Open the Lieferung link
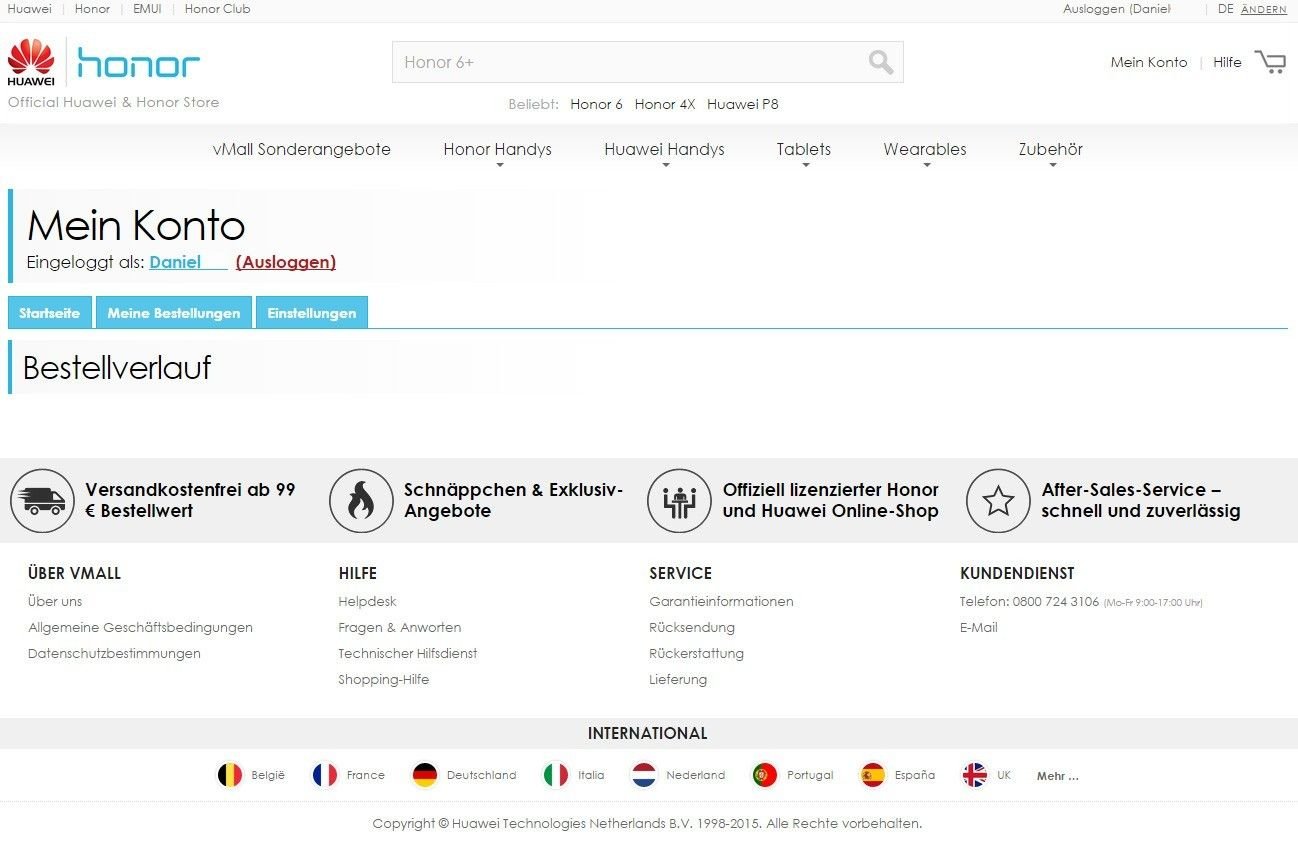 pyautogui.click(x=678, y=679)
